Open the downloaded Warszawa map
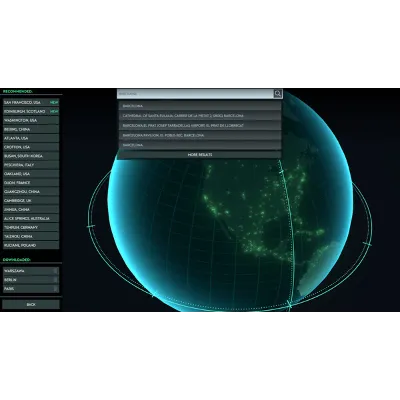Screen dimensions: 400x400 [28, 271]
